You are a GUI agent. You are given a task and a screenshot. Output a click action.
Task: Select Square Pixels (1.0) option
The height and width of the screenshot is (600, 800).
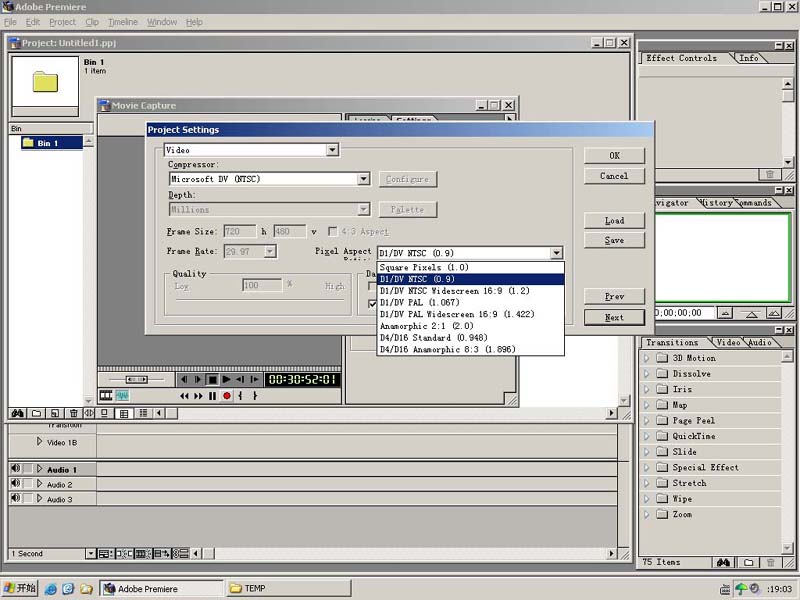[470, 267]
